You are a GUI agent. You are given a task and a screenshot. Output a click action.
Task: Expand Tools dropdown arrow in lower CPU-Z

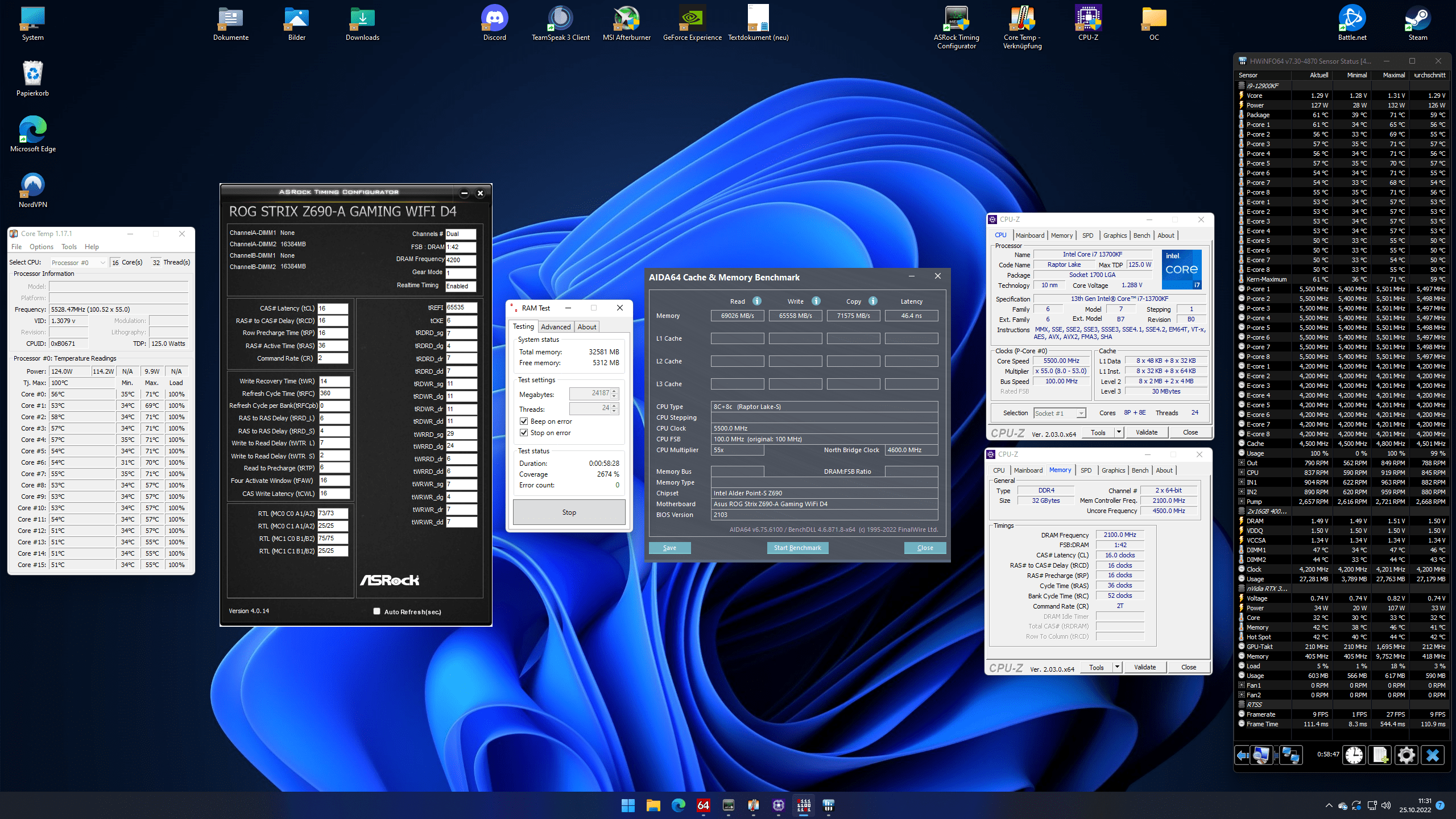tap(1117, 667)
